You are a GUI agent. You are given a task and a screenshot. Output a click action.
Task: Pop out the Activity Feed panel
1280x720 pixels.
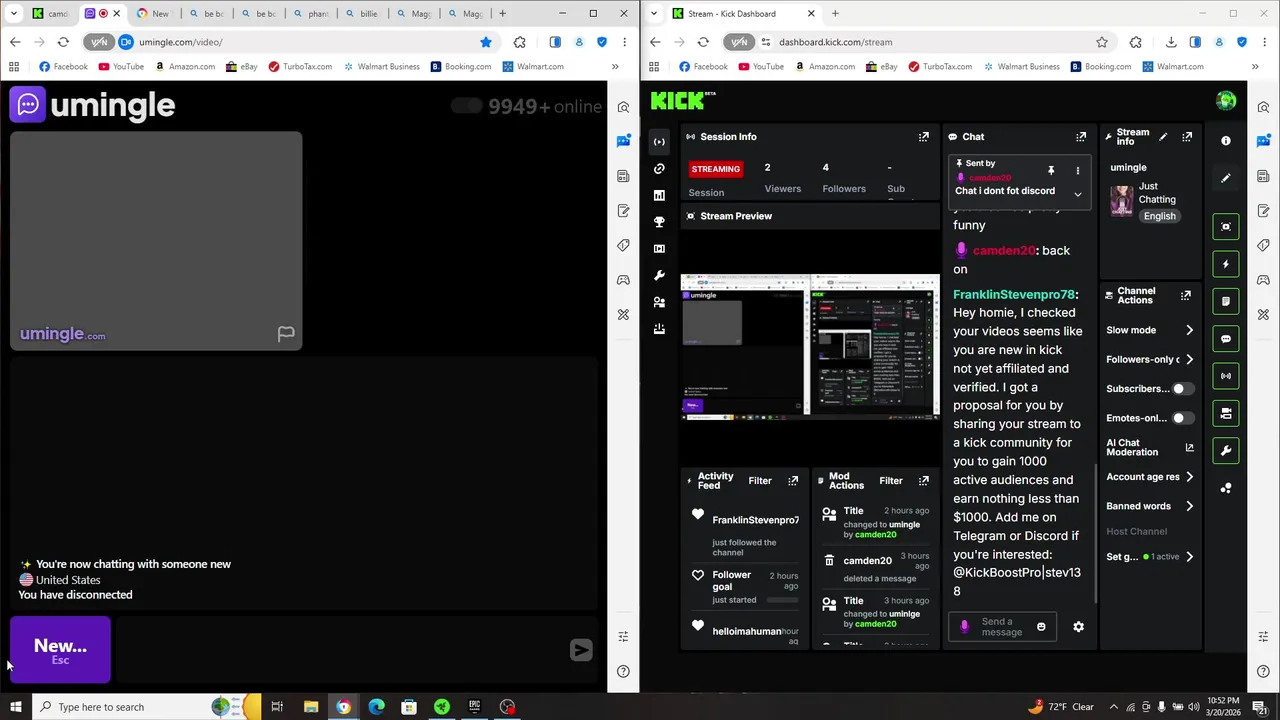pos(793,481)
